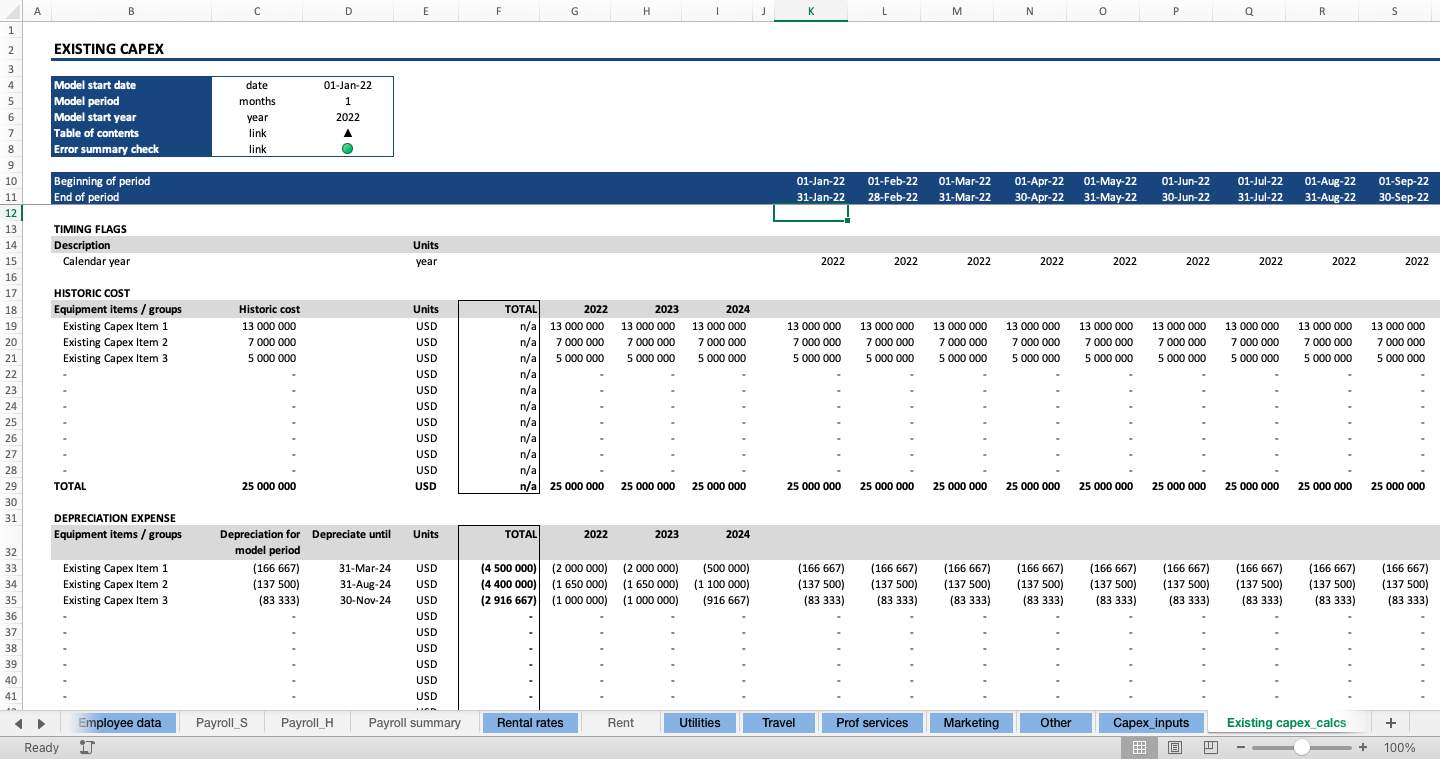Select the EXISTING CAPEX title cell
1440x759 pixels.
pyautogui.click(x=109, y=49)
